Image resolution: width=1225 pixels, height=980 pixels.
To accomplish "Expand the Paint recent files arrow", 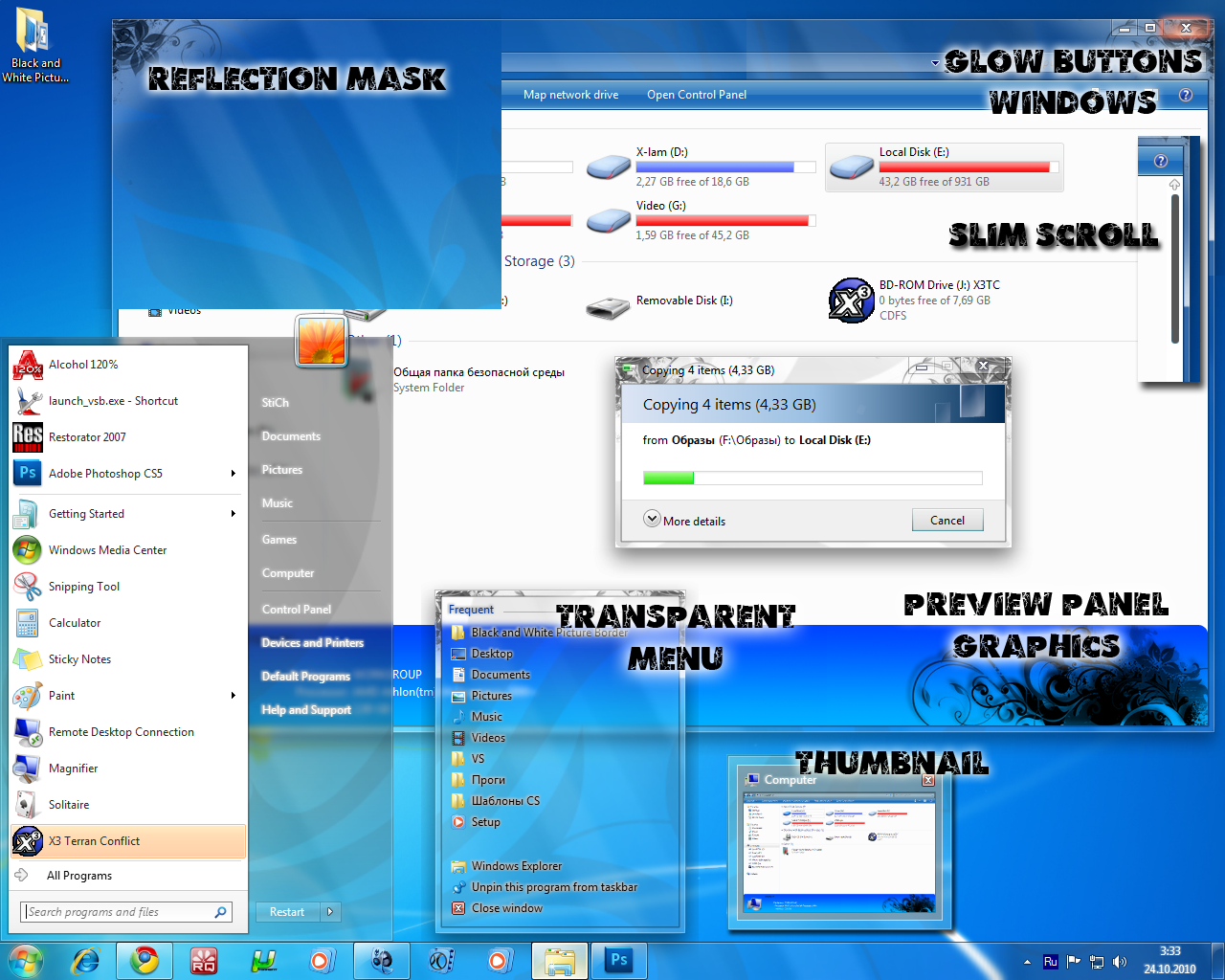I will tap(234, 696).
